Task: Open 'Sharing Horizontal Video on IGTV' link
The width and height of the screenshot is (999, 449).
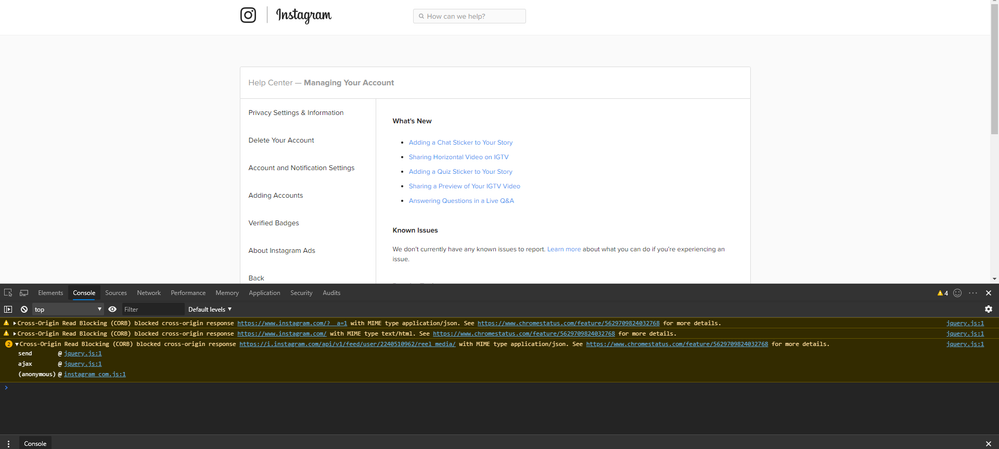Action: (459, 157)
